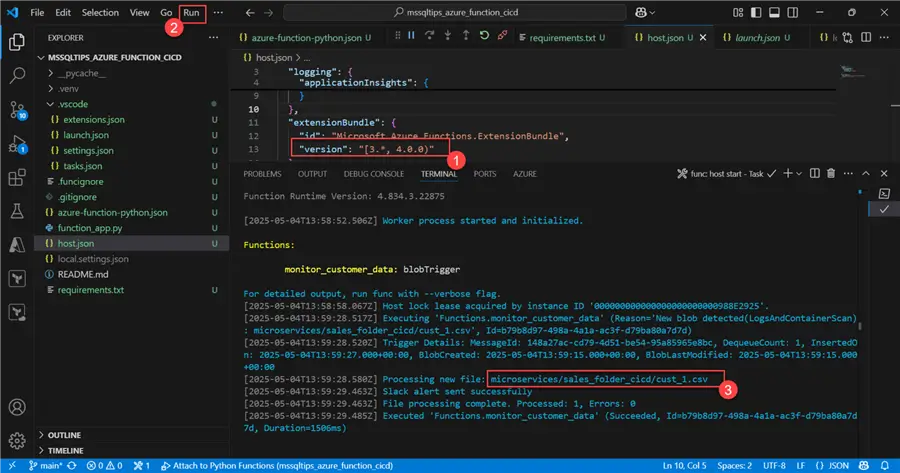900x473 pixels.
Task: Open the Extensions view icon
Action: 17,177
